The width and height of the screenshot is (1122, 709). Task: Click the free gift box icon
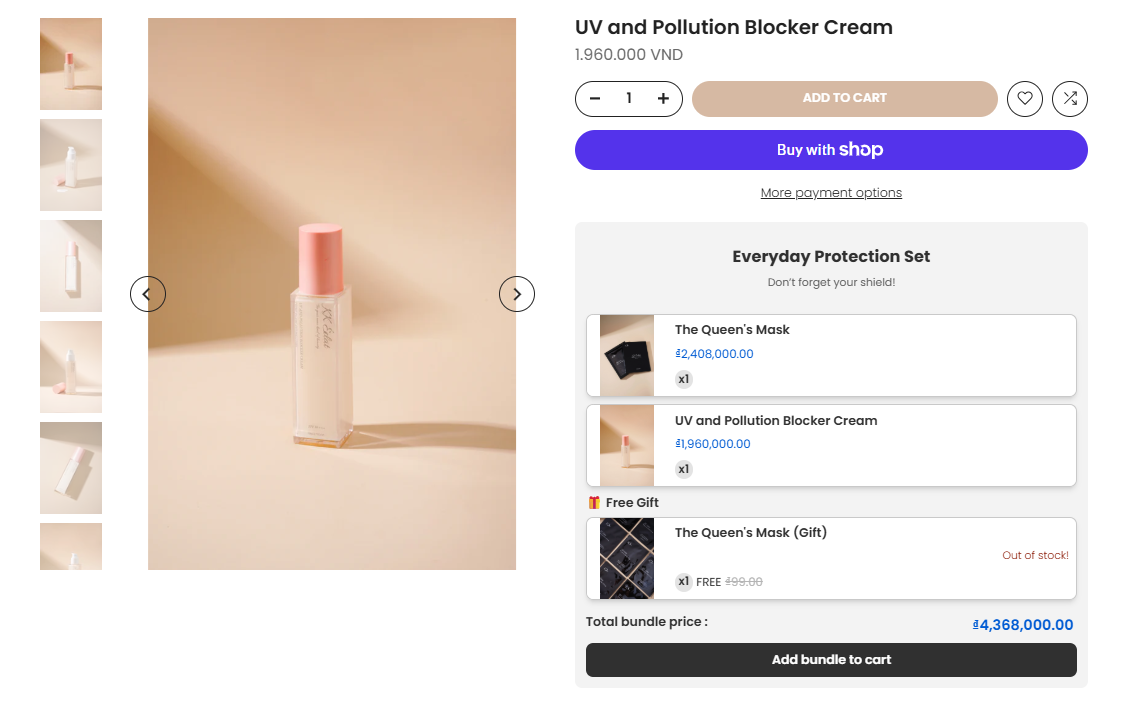592,502
